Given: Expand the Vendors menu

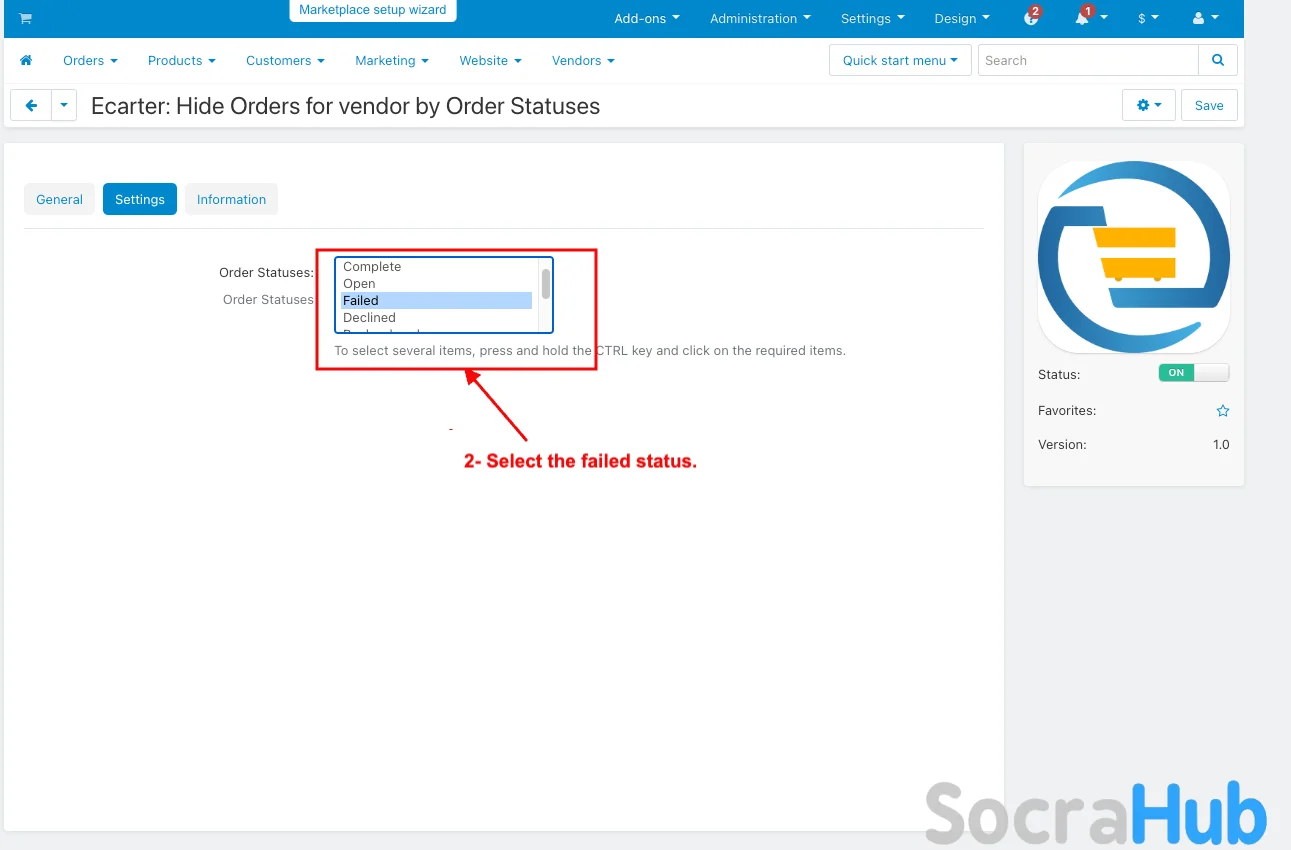Looking at the screenshot, I should 583,60.
